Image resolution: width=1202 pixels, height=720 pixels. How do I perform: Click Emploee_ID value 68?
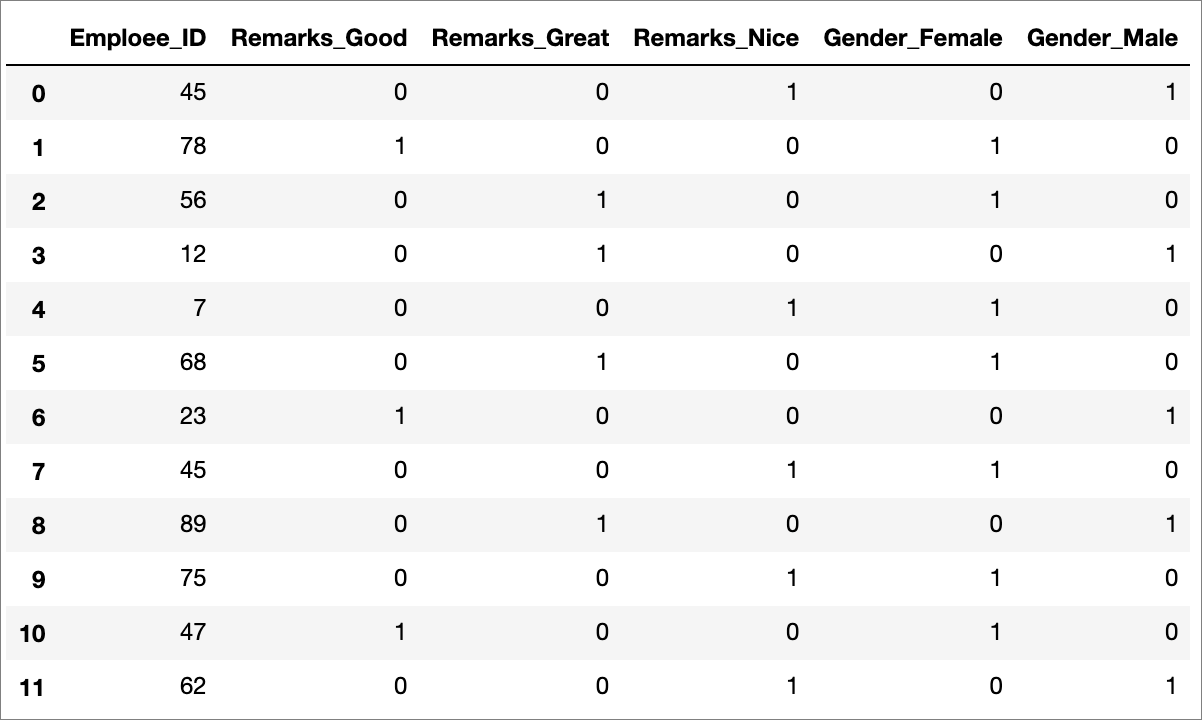tap(193, 362)
